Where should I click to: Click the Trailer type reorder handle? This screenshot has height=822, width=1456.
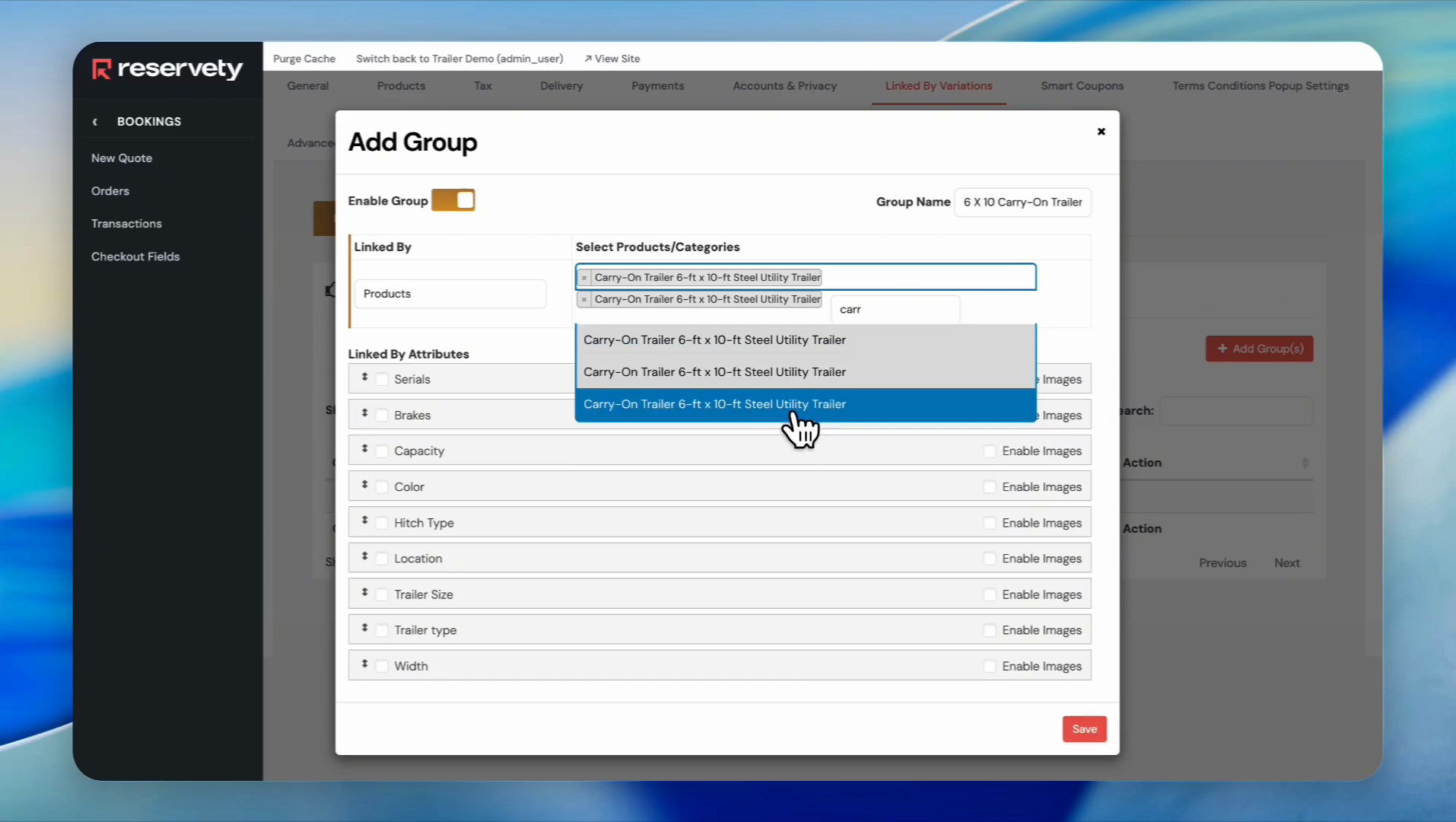364,627
